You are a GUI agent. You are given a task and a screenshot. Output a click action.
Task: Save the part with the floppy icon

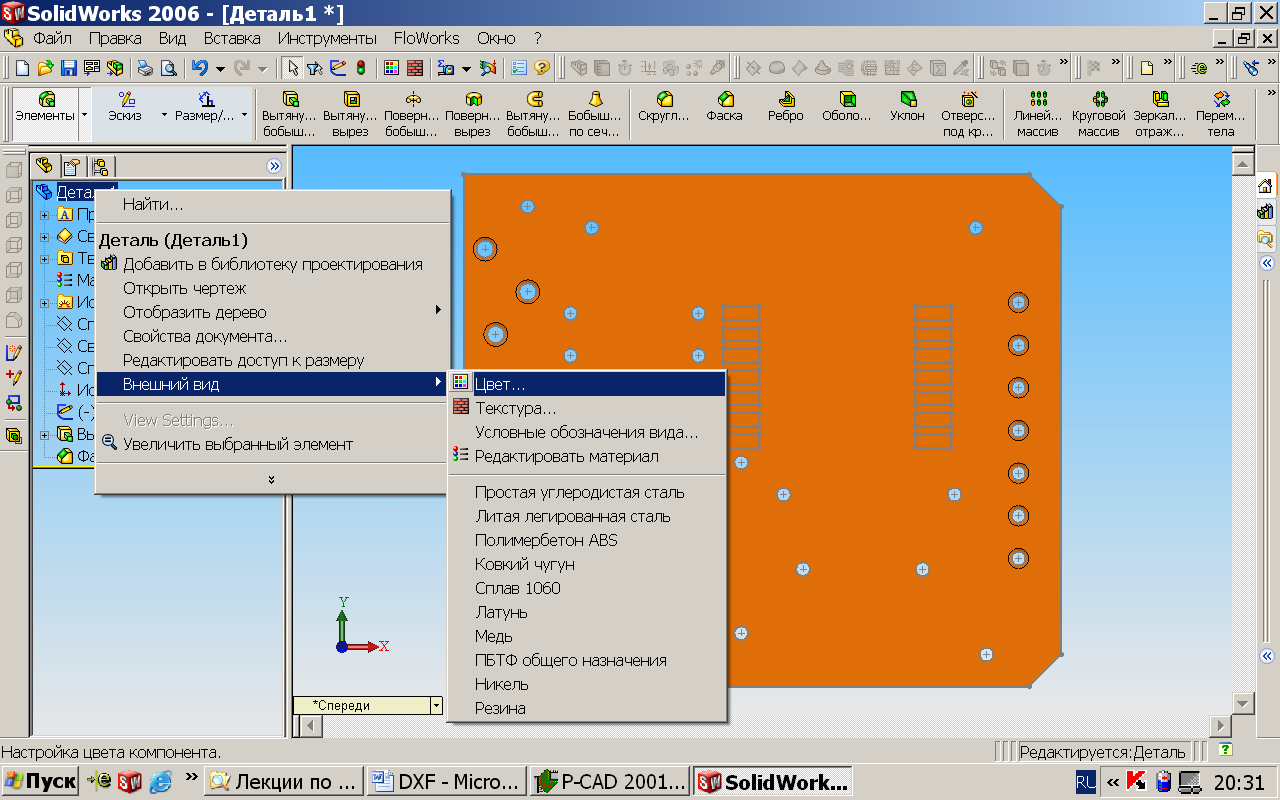click(x=69, y=68)
